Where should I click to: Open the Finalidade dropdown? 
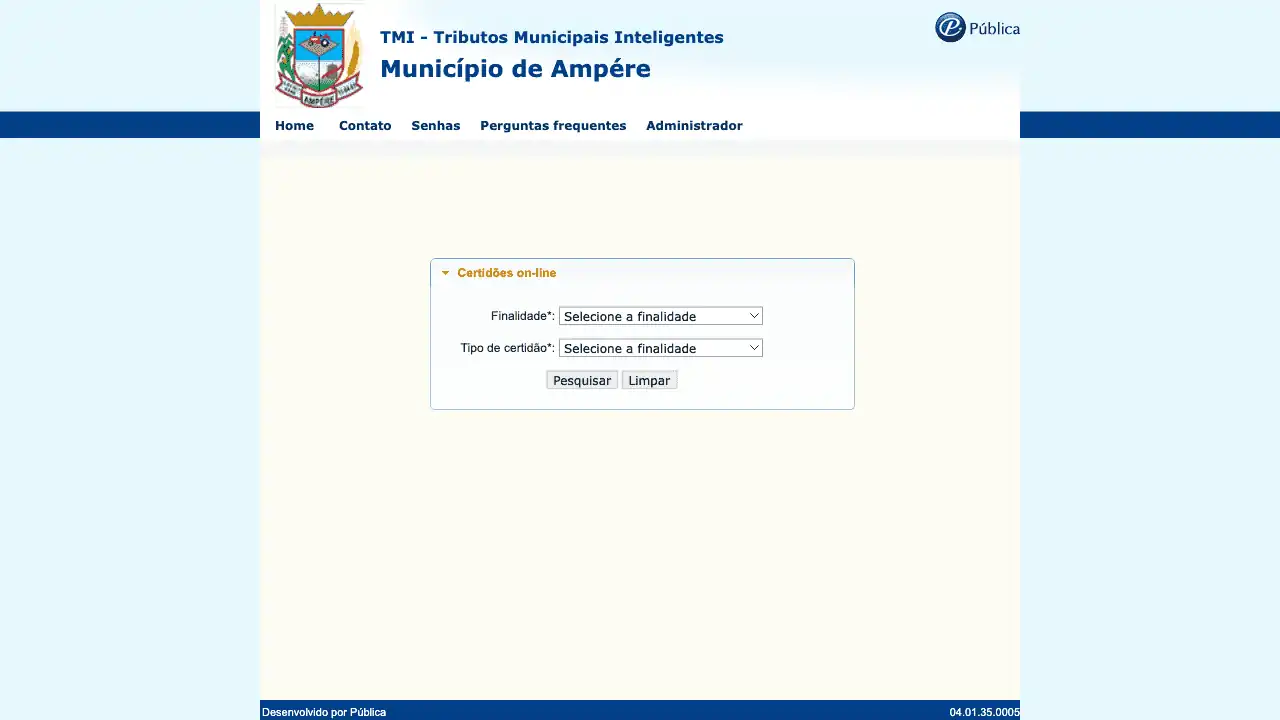coord(660,316)
